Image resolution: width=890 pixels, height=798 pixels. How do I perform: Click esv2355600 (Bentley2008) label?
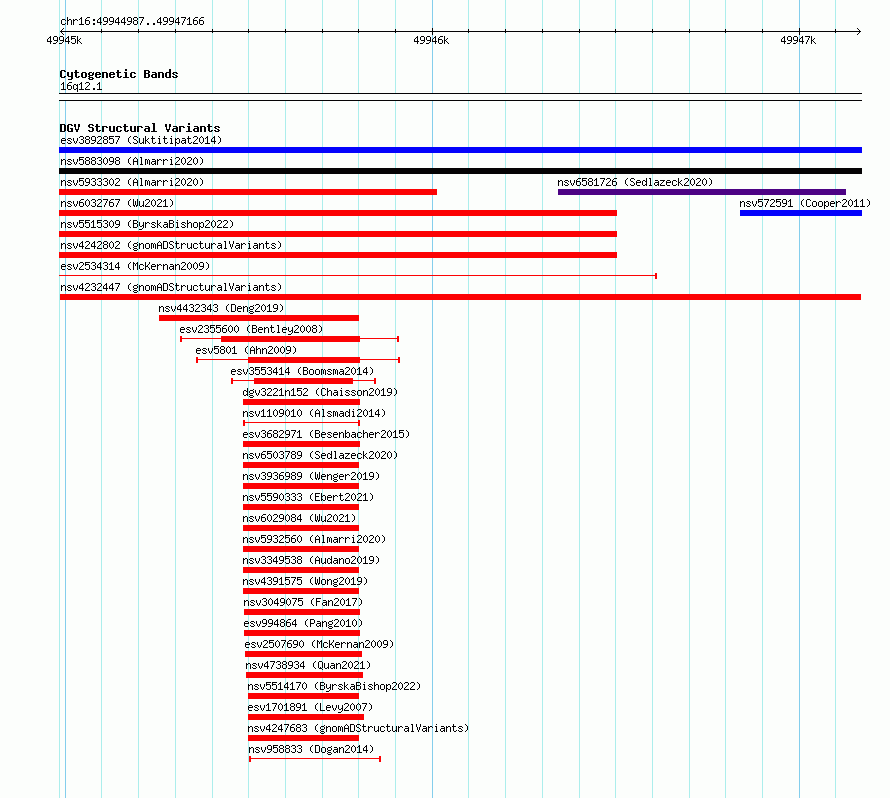tap(251, 329)
